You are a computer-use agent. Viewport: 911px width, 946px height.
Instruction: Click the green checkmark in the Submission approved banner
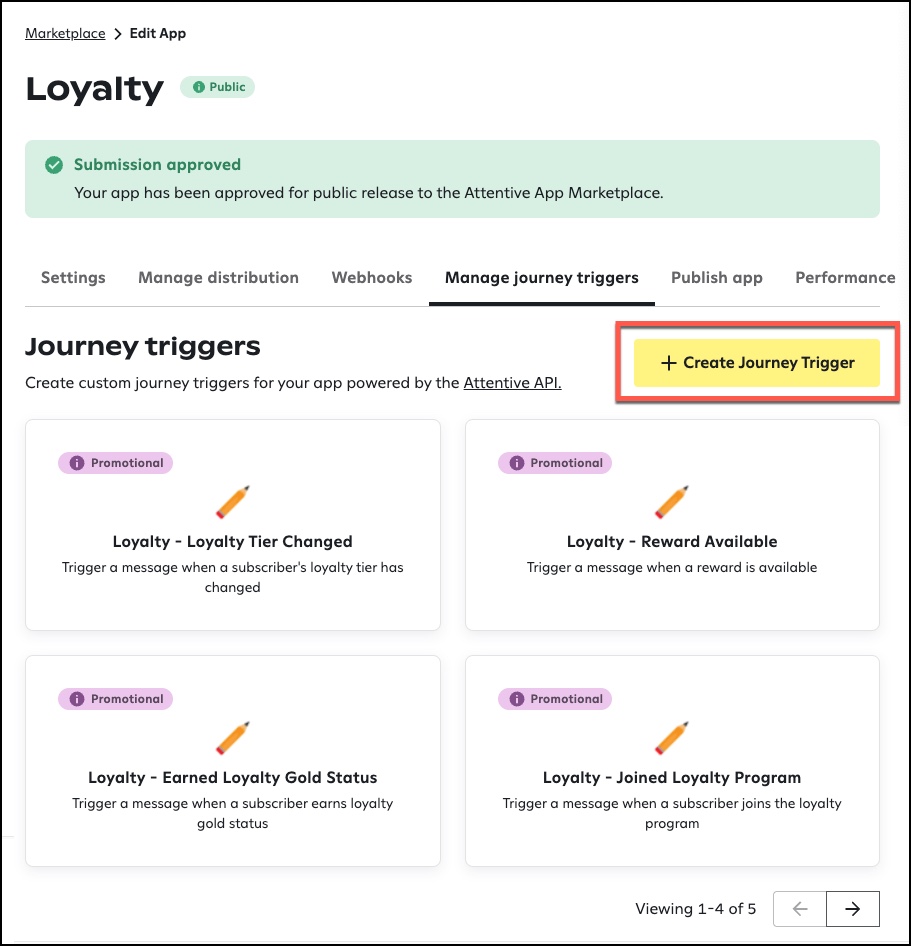tap(54, 164)
